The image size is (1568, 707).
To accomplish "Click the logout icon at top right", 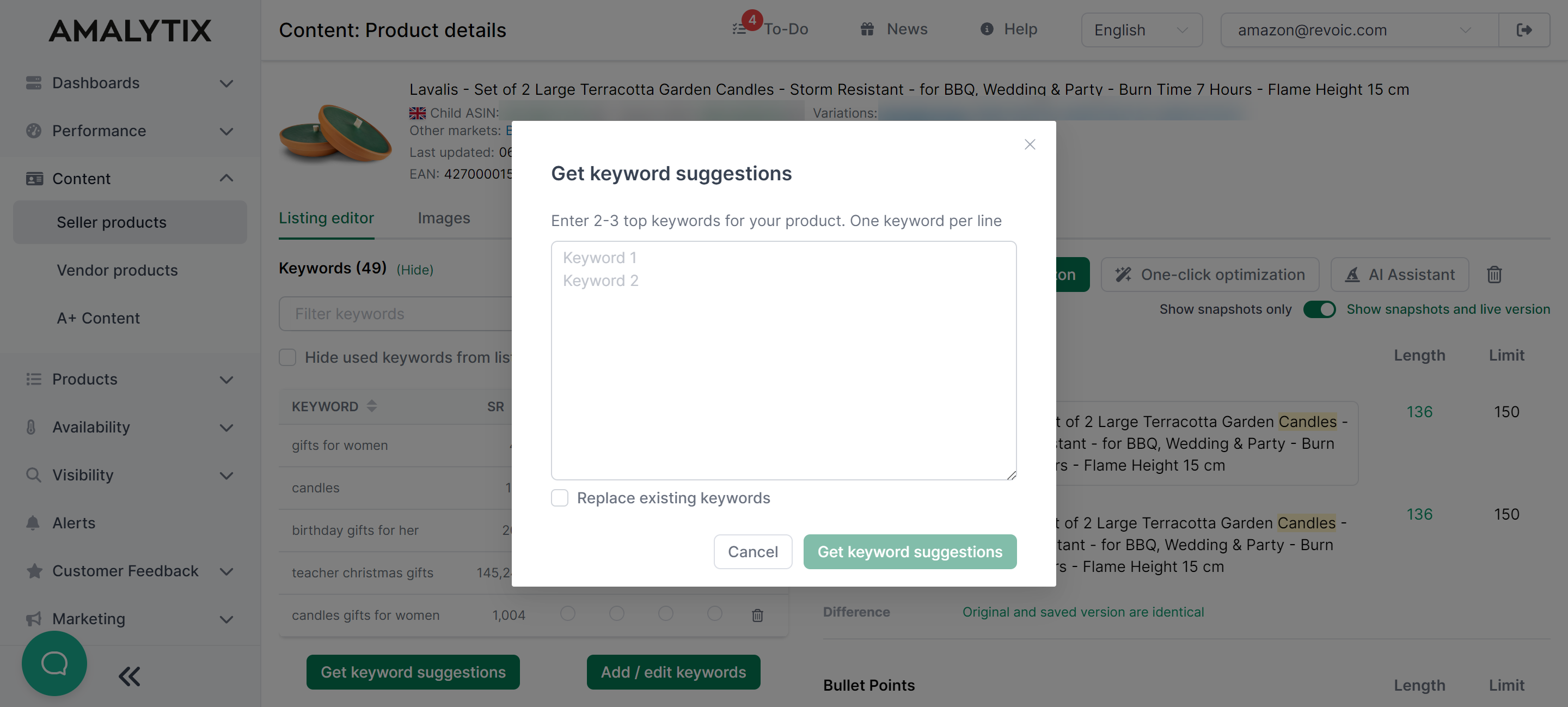I will (x=1524, y=29).
